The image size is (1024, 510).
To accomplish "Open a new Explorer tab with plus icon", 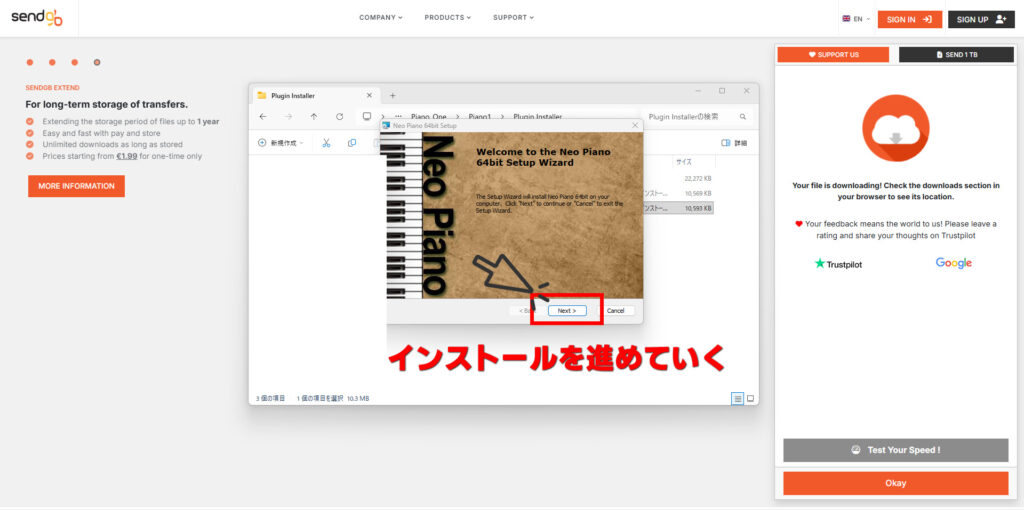I will click(392, 95).
